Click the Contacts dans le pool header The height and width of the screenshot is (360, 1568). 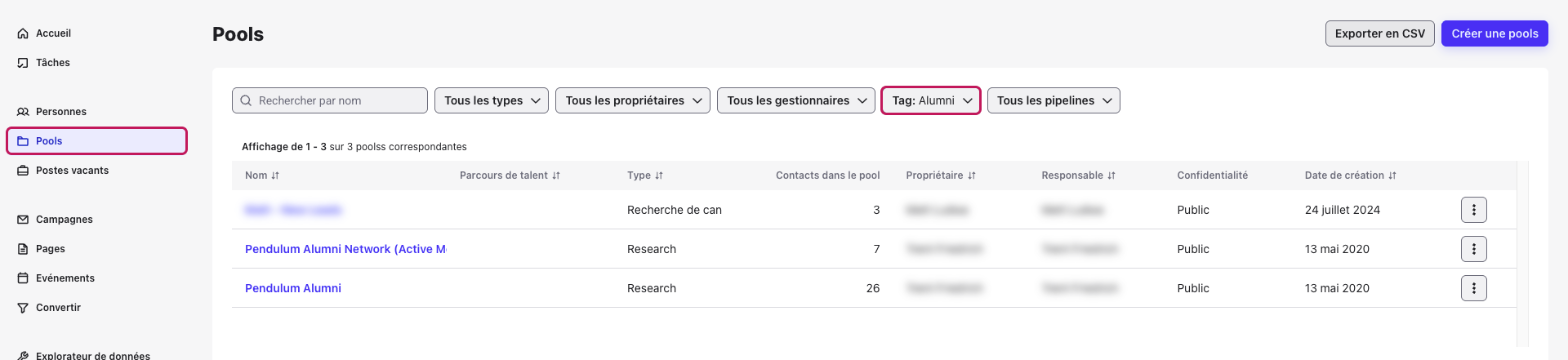(x=828, y=175)
